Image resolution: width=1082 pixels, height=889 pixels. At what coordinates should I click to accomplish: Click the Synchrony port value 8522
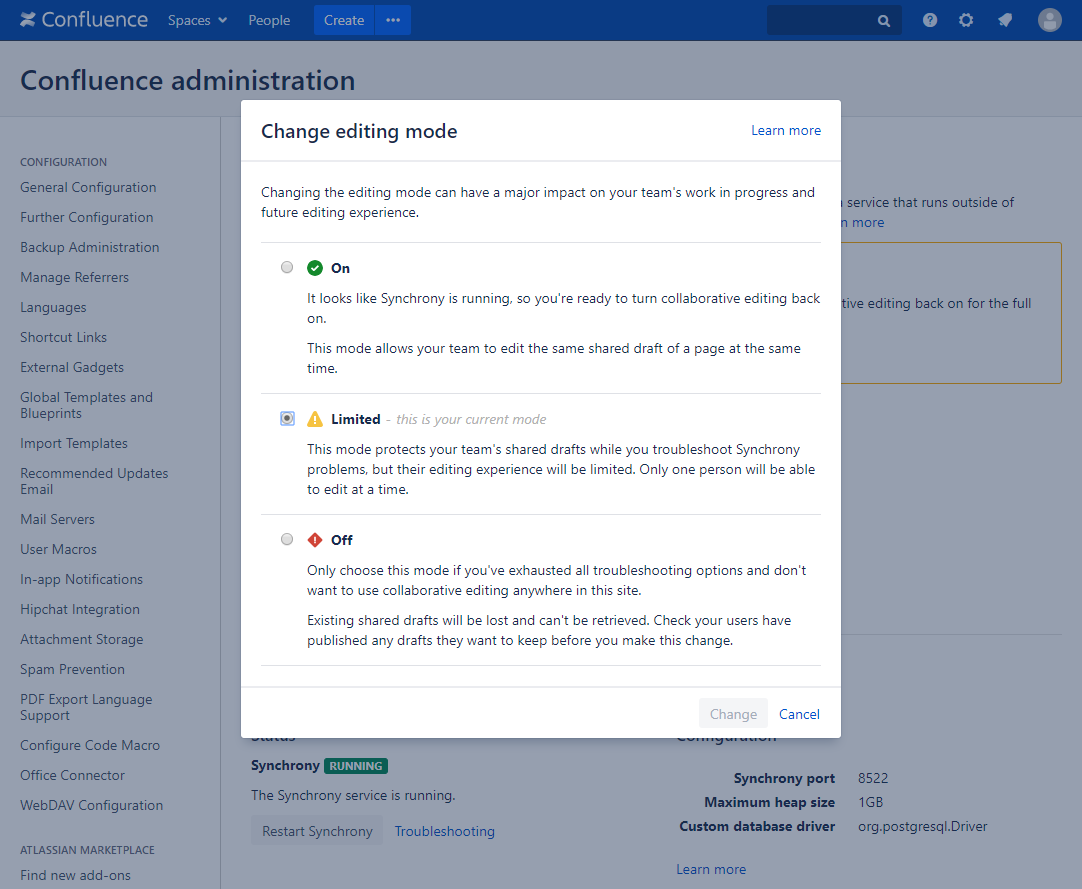click(873, 778)
